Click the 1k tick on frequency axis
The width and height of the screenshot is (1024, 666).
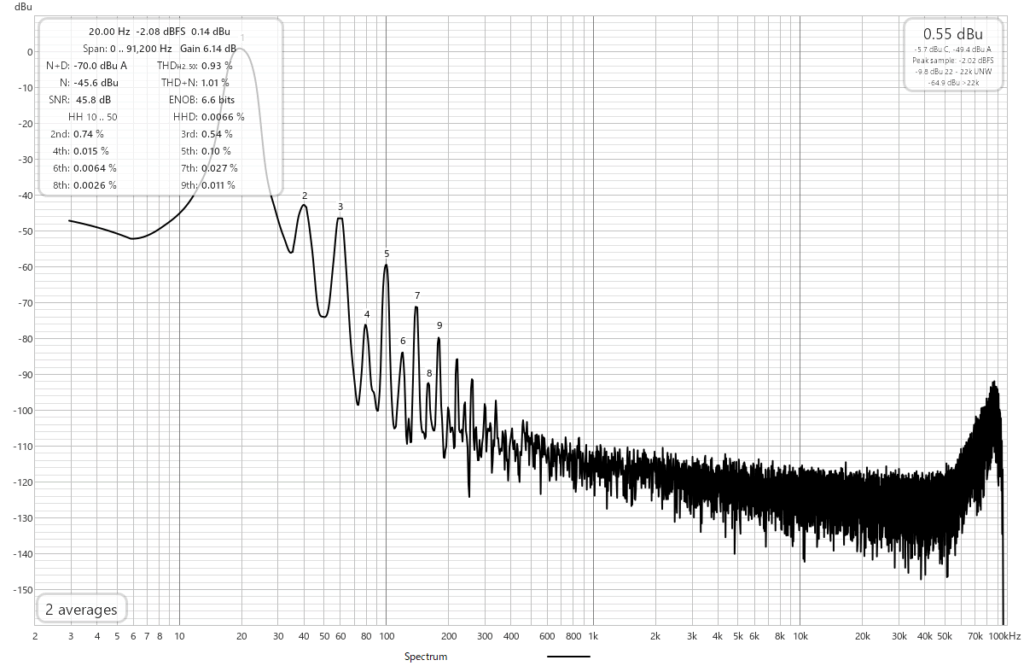click(593, 635)
